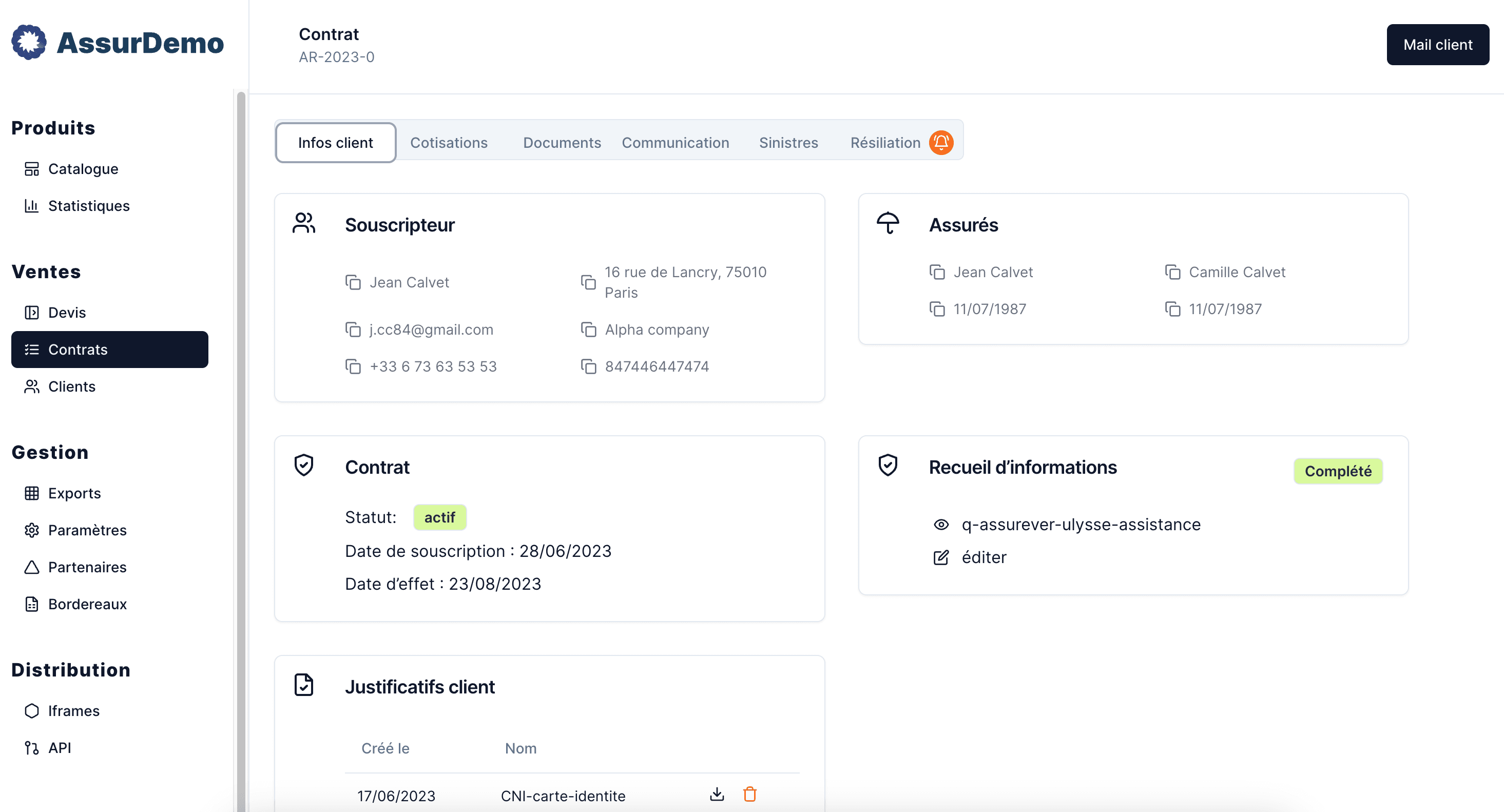
Task: Copy the address 16 rue de Lancry
Action: tap(588, 282)
